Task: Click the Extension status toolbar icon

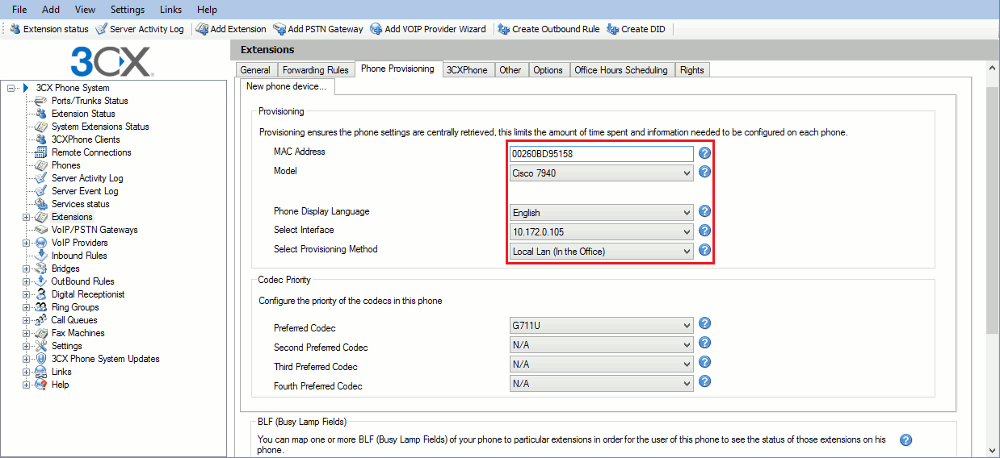Action: 15,29
